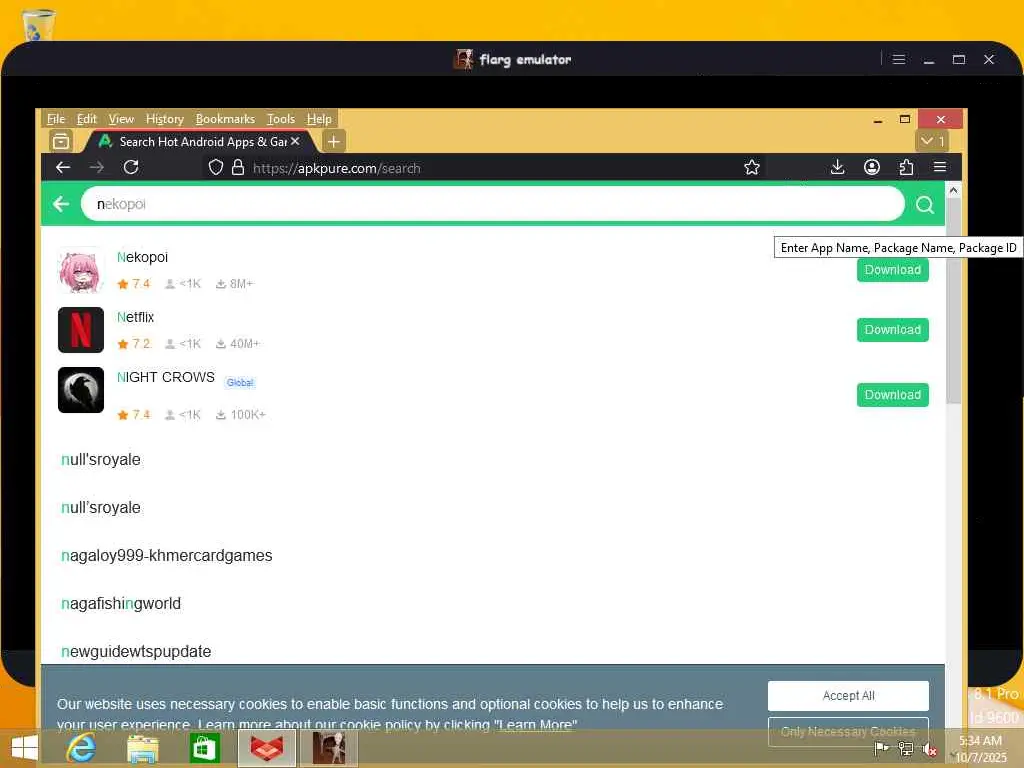Close the Search Hot Android Apps tab
This screenshot has height=768, width=1024.
click(x=295, y=141)
